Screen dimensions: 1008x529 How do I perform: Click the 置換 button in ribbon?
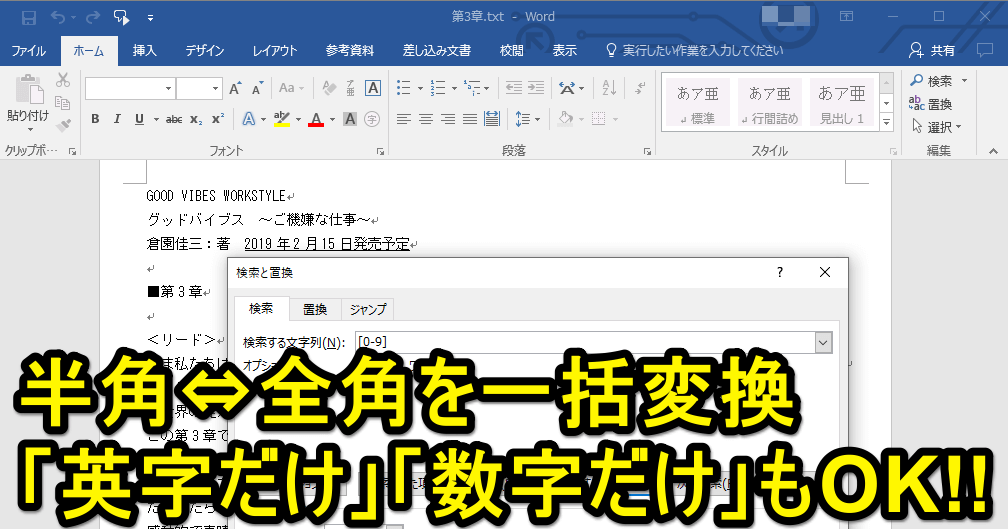(931, 104)
